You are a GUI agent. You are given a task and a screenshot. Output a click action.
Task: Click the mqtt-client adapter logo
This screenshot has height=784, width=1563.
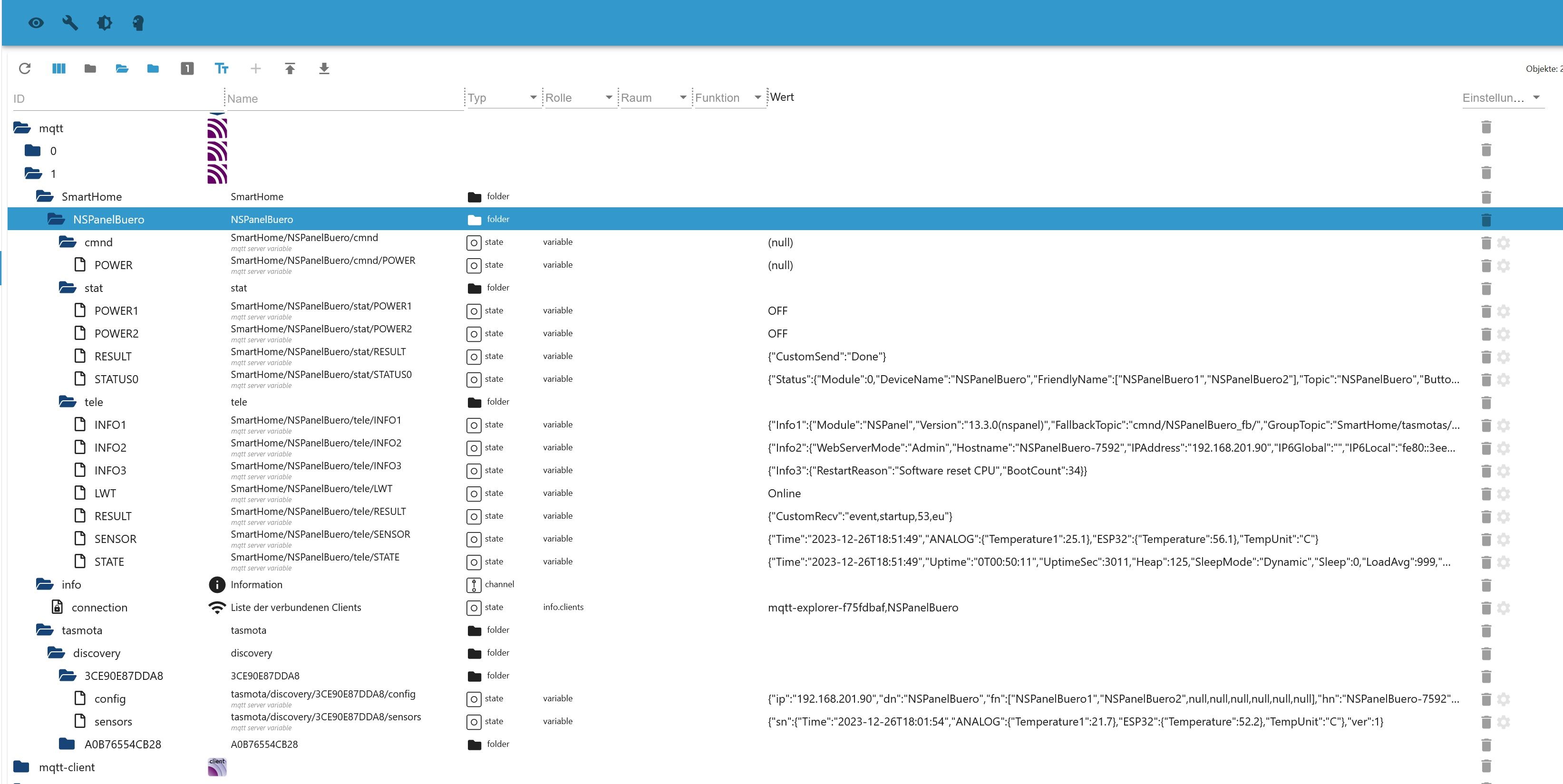[x=217, y=766]
